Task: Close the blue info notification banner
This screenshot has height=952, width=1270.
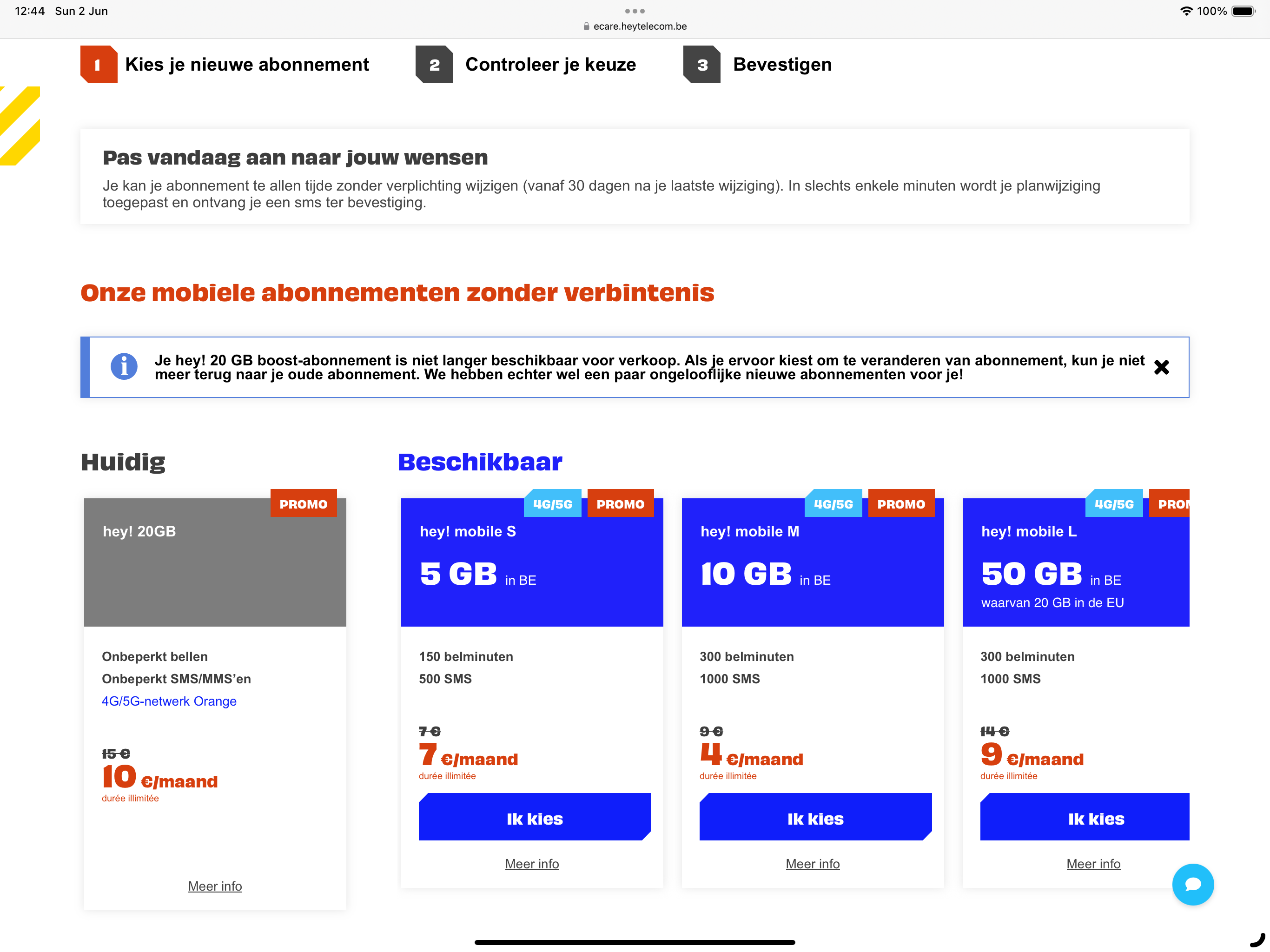Action: pos(1161,368)
